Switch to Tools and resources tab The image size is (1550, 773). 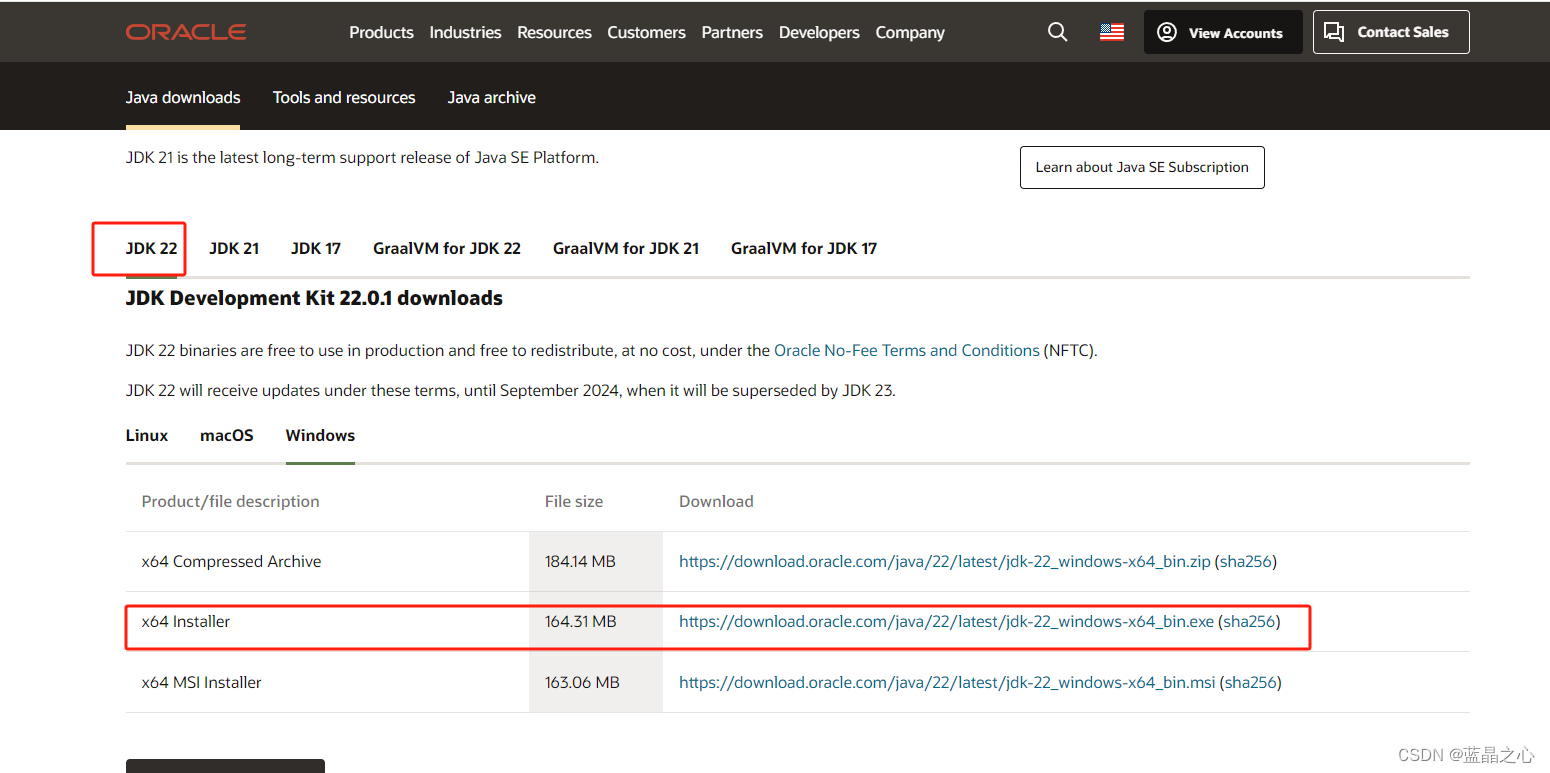pyautogui.click(x=344, y=97)
